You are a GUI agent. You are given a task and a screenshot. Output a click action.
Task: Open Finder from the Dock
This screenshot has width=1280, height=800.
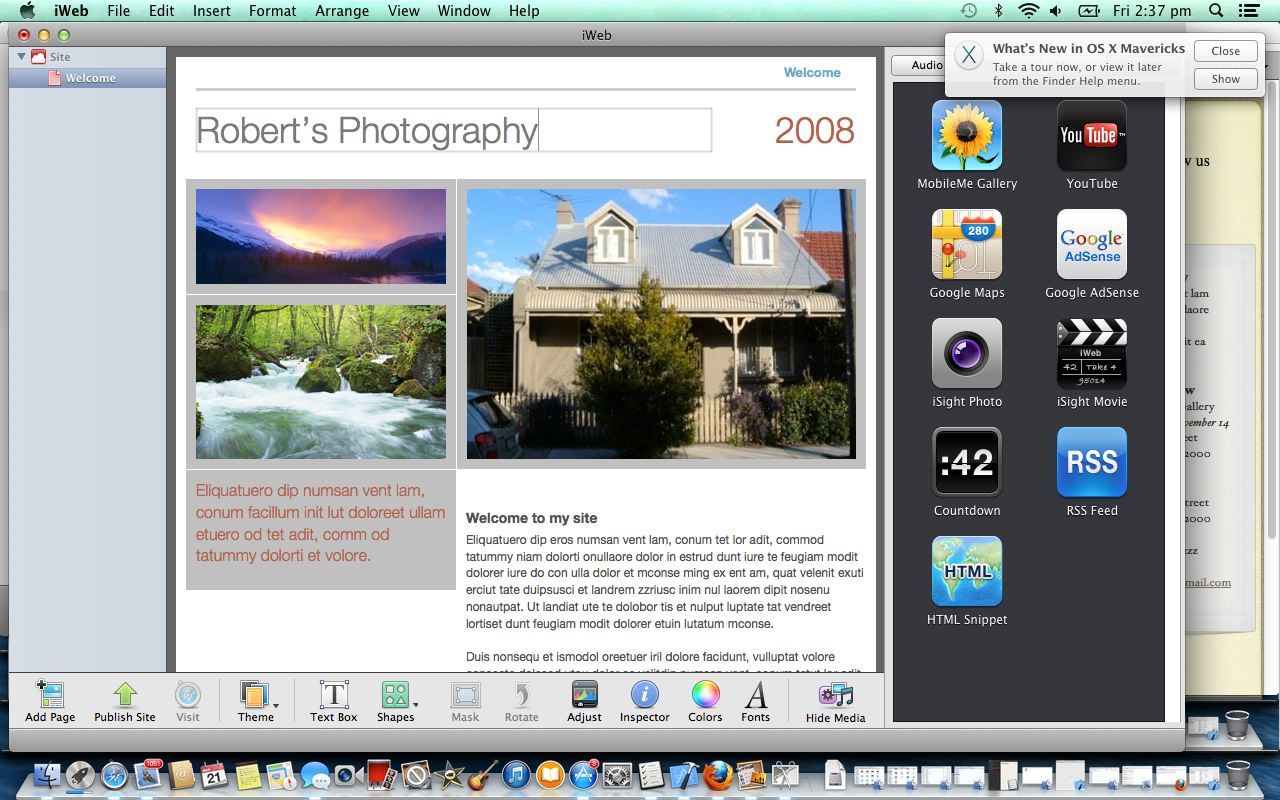(47, 775)
